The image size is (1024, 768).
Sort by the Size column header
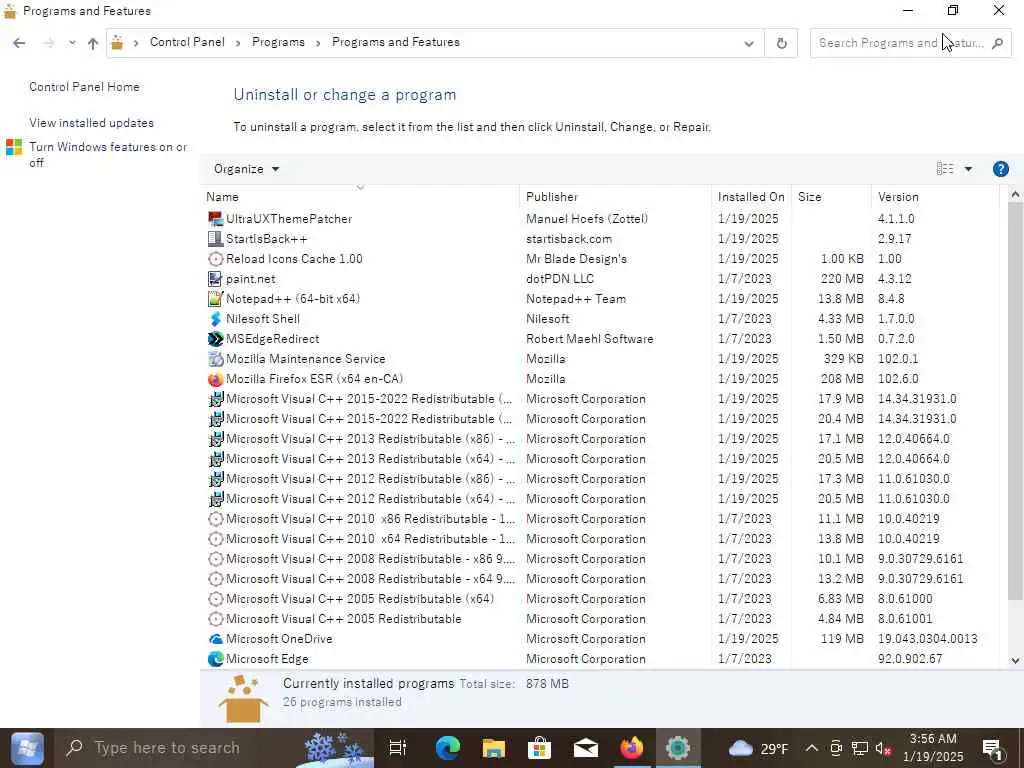click(x=831, y=197)
